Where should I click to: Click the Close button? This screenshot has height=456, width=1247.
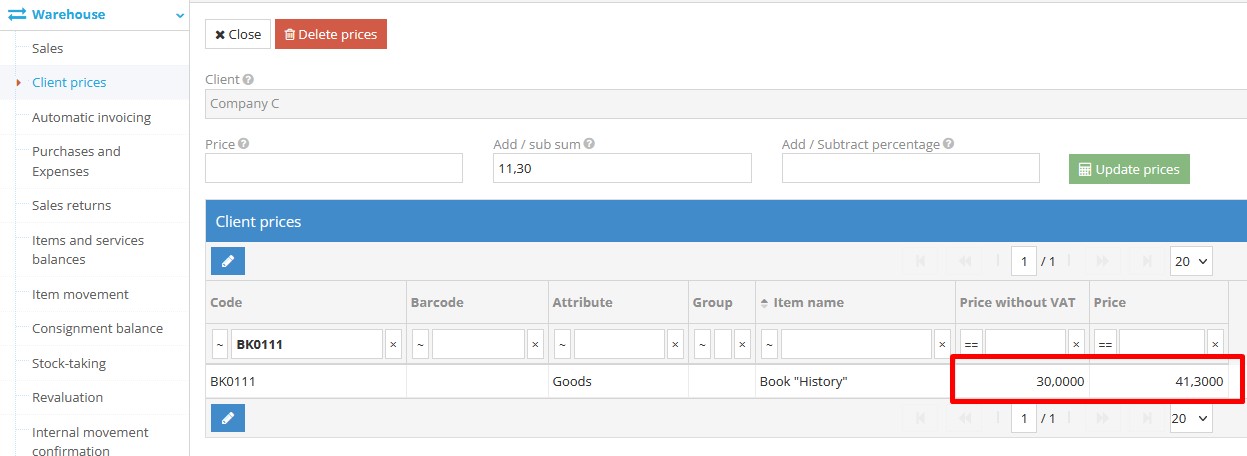tap(238, 34)
